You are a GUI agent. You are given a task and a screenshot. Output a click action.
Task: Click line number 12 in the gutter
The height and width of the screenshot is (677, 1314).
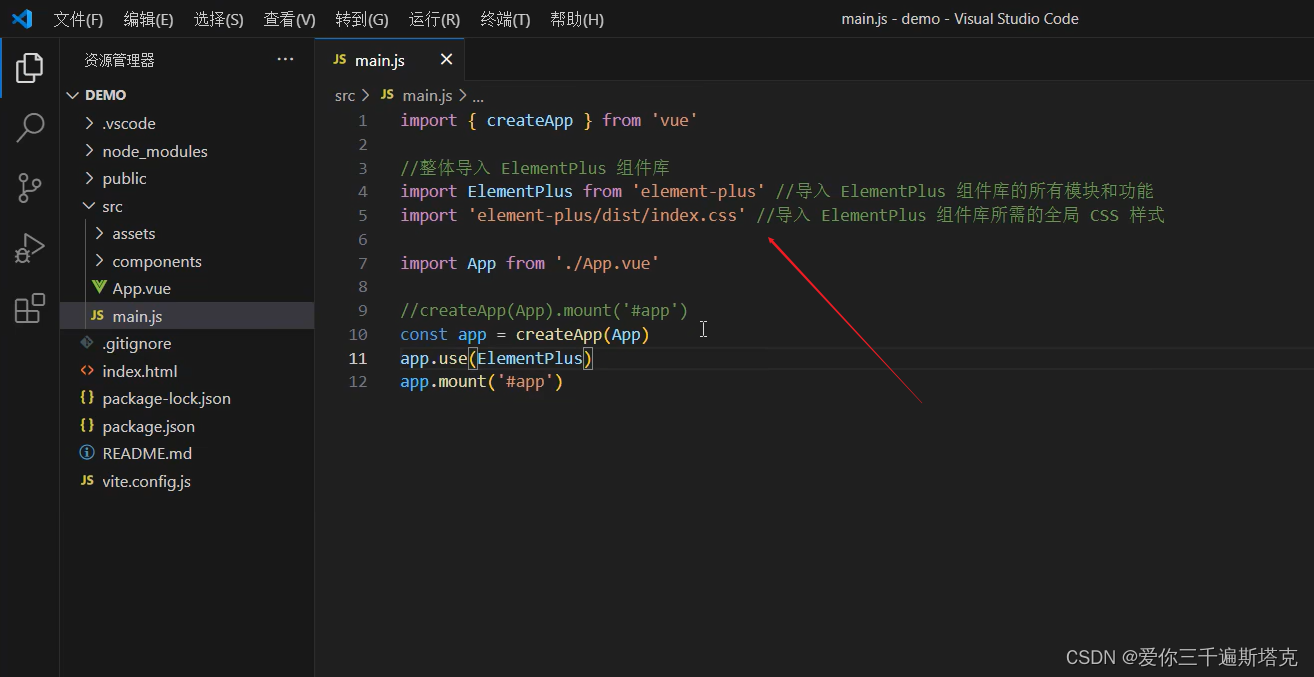(x=358, y=382)
